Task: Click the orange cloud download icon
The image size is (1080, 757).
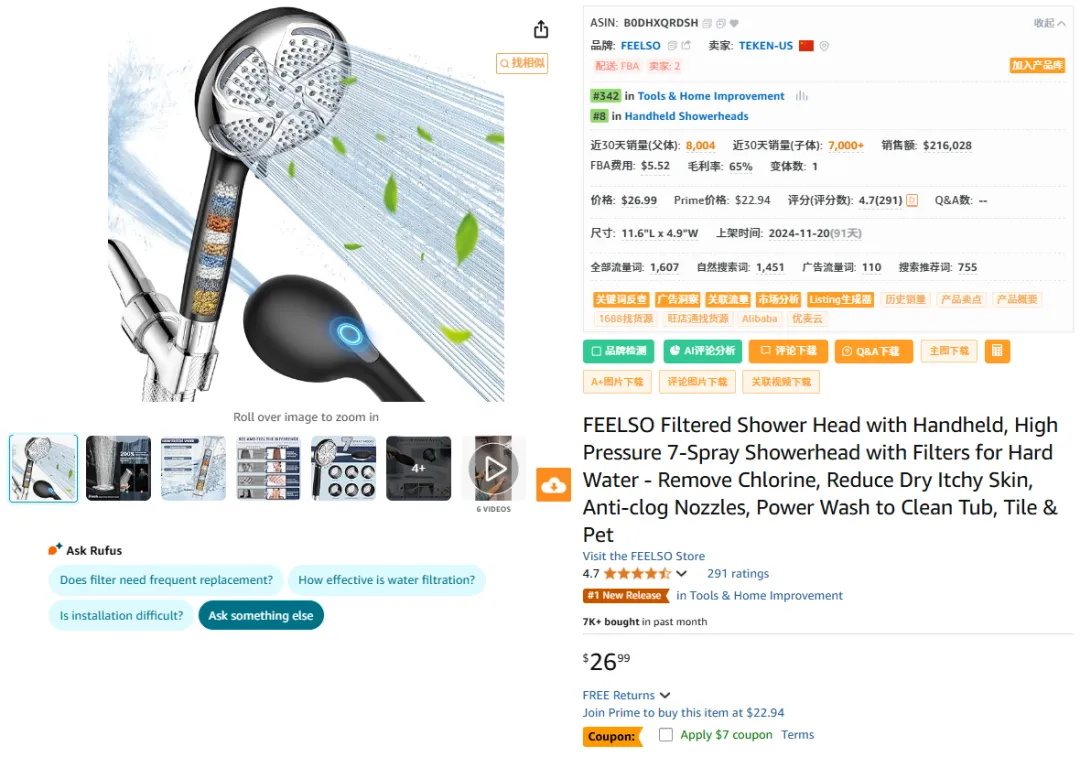Action: (x=553, y=485)
